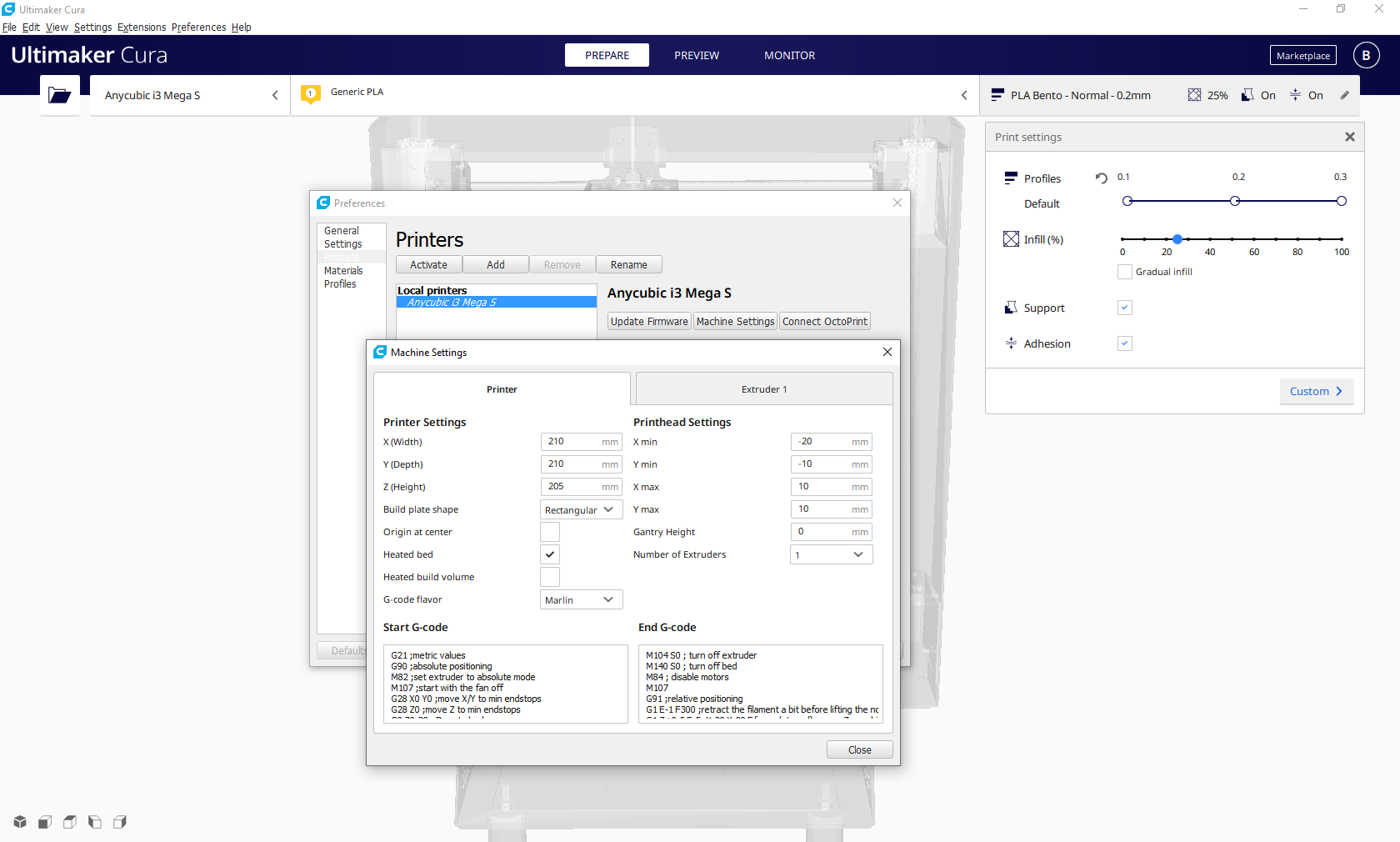Open the File menu
Viewport: 1400px width, 842px height.
(x=9, y=27)
